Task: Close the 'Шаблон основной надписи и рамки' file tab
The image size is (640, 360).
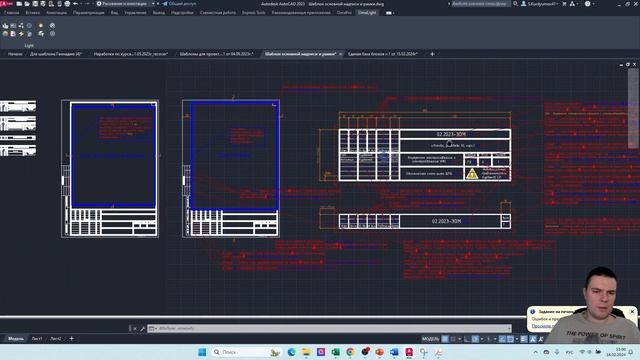Action: [x=340, y=54]
